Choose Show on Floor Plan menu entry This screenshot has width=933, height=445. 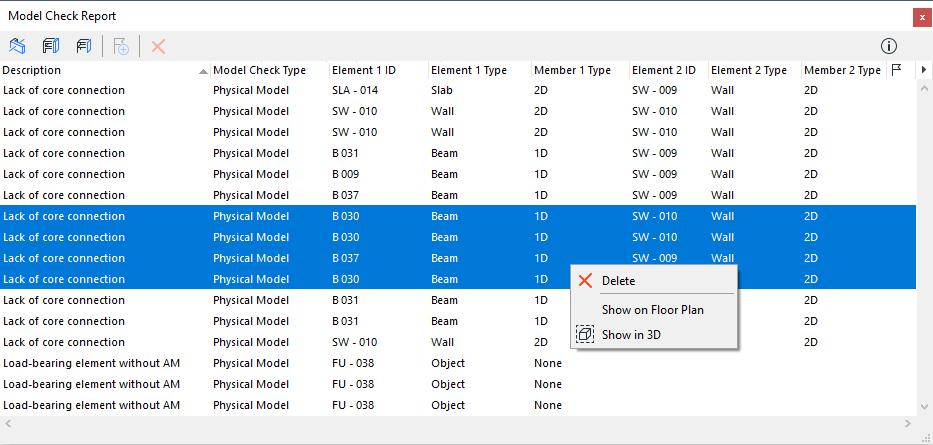654,309
